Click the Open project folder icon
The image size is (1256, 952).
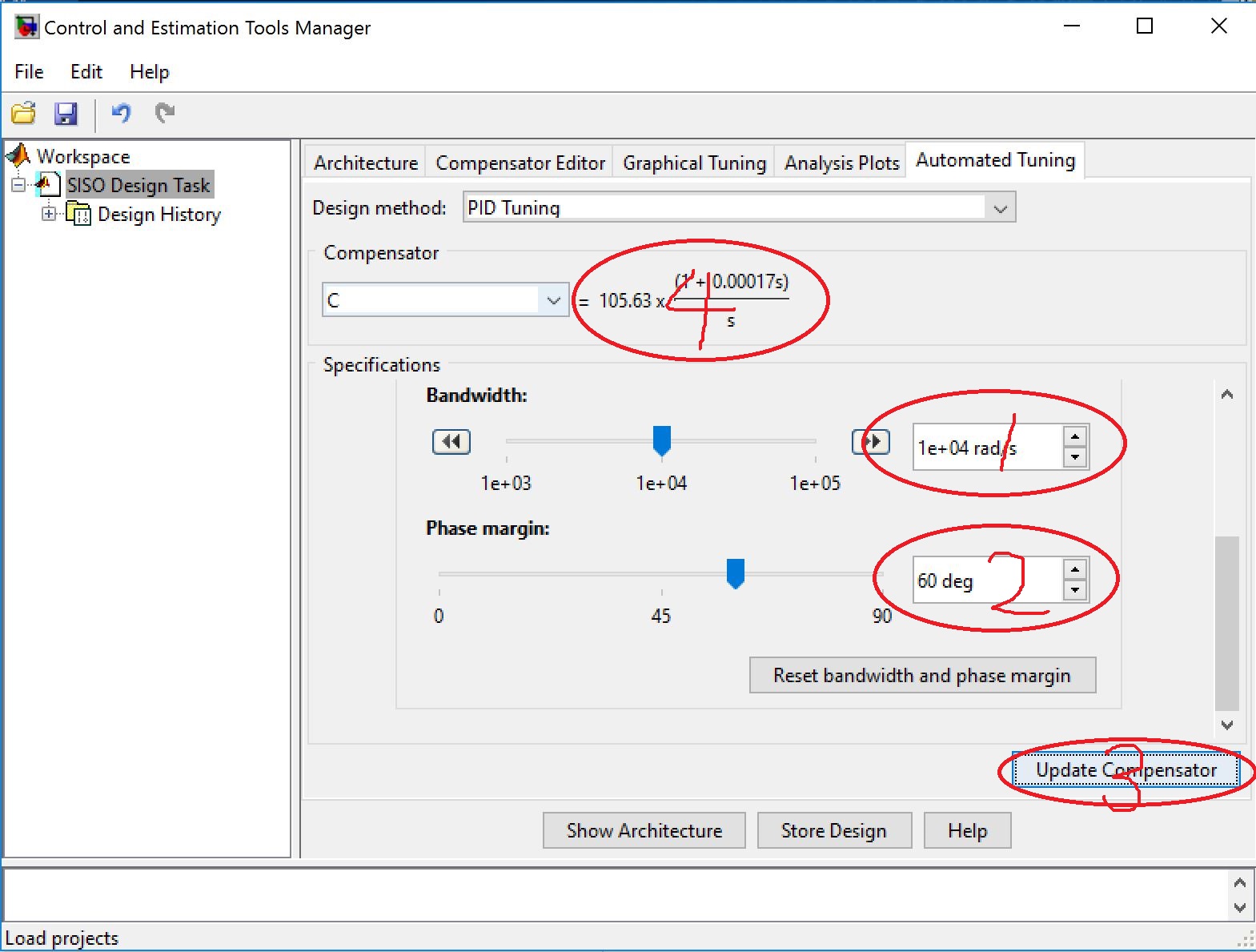coord(23,114)
